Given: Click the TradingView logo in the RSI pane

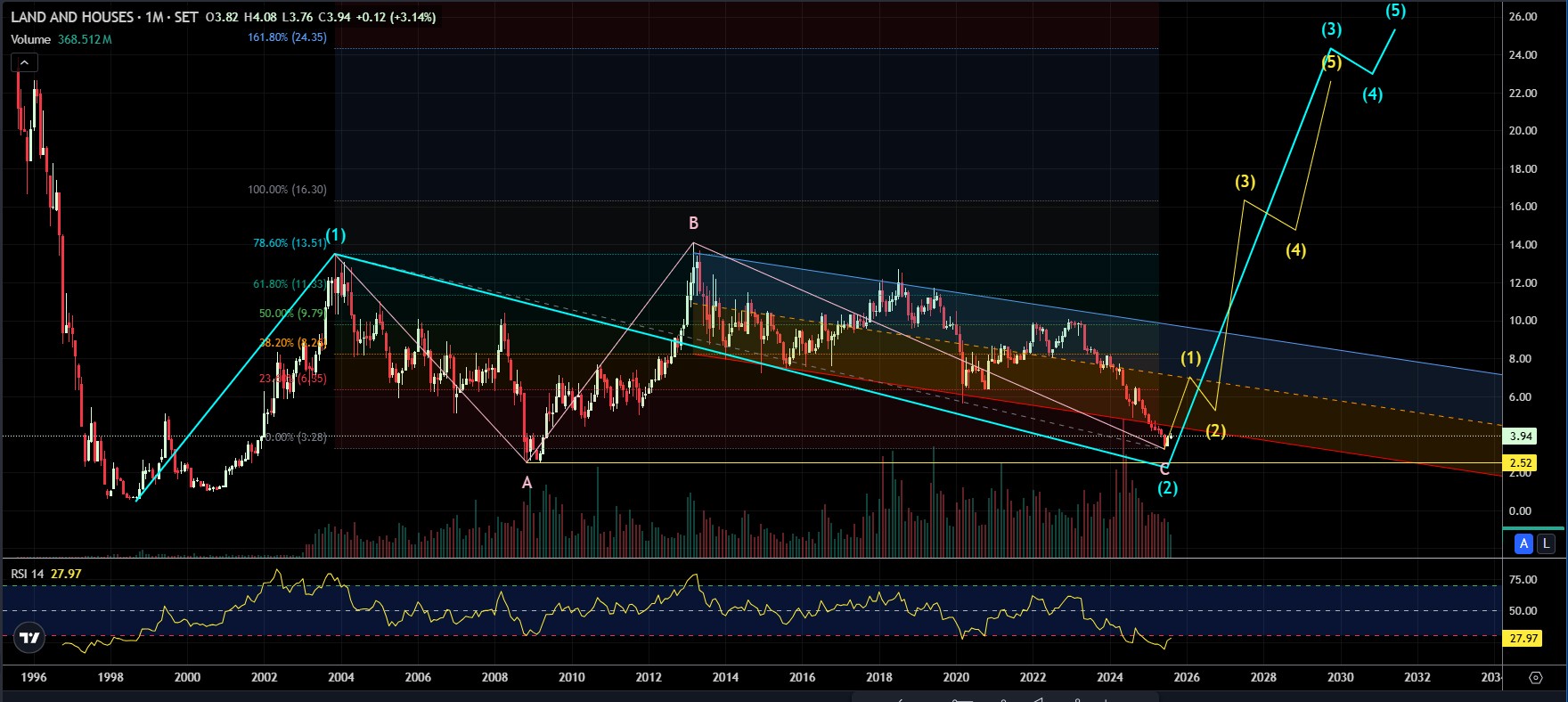Looking at the screenshot, I should pos(29,637).
